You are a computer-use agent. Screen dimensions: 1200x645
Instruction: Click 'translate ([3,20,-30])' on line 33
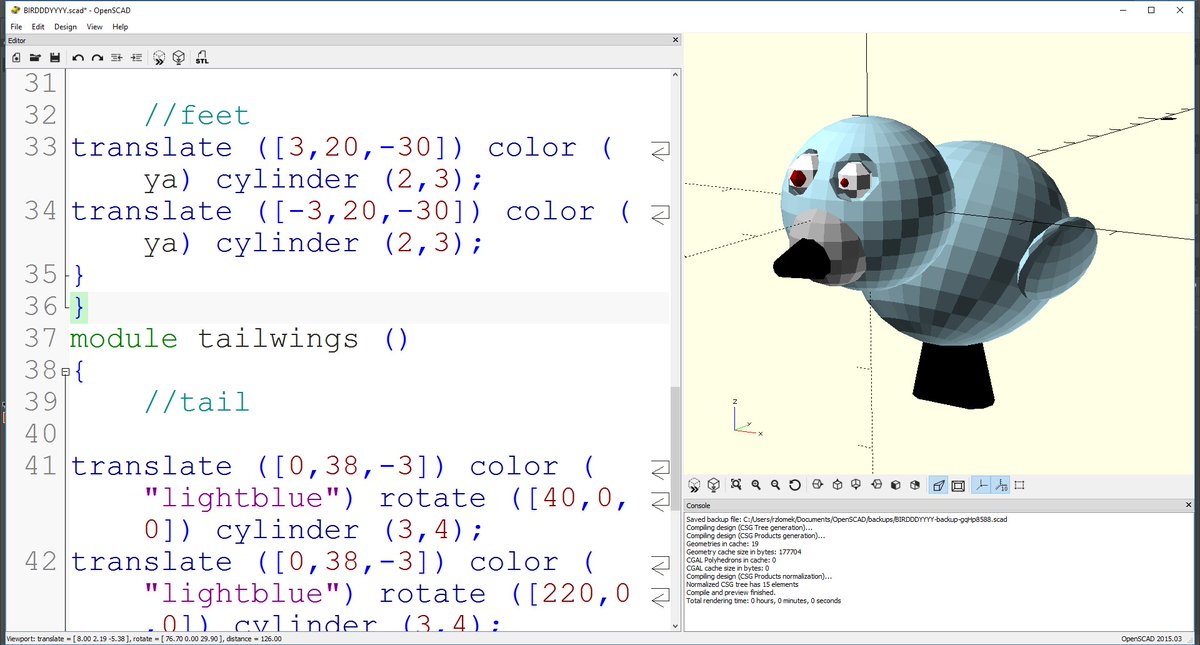tap(270, 148)
